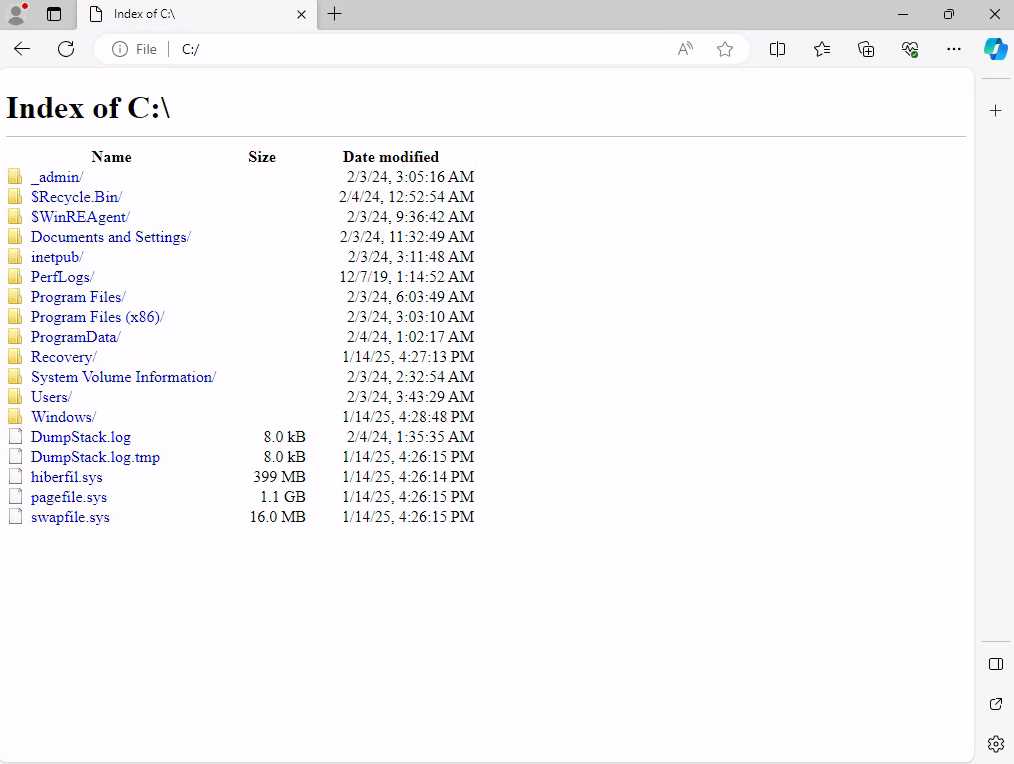Open Settings and more menu
This screenshot has height=764, width=1014.
[954, 49]
